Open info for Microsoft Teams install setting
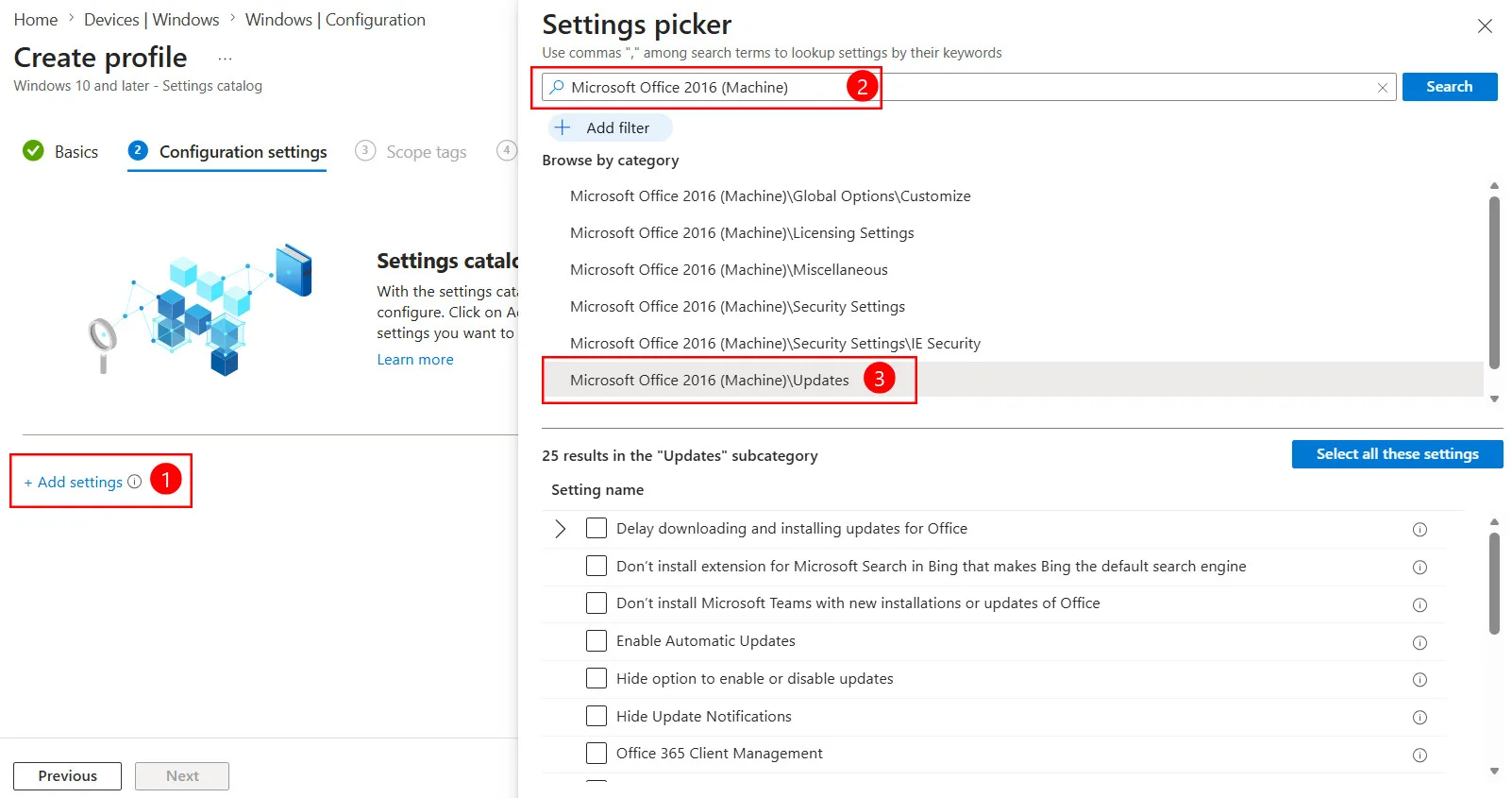The height and width of the screenshot is (798, 1512). click(1420, 604)
